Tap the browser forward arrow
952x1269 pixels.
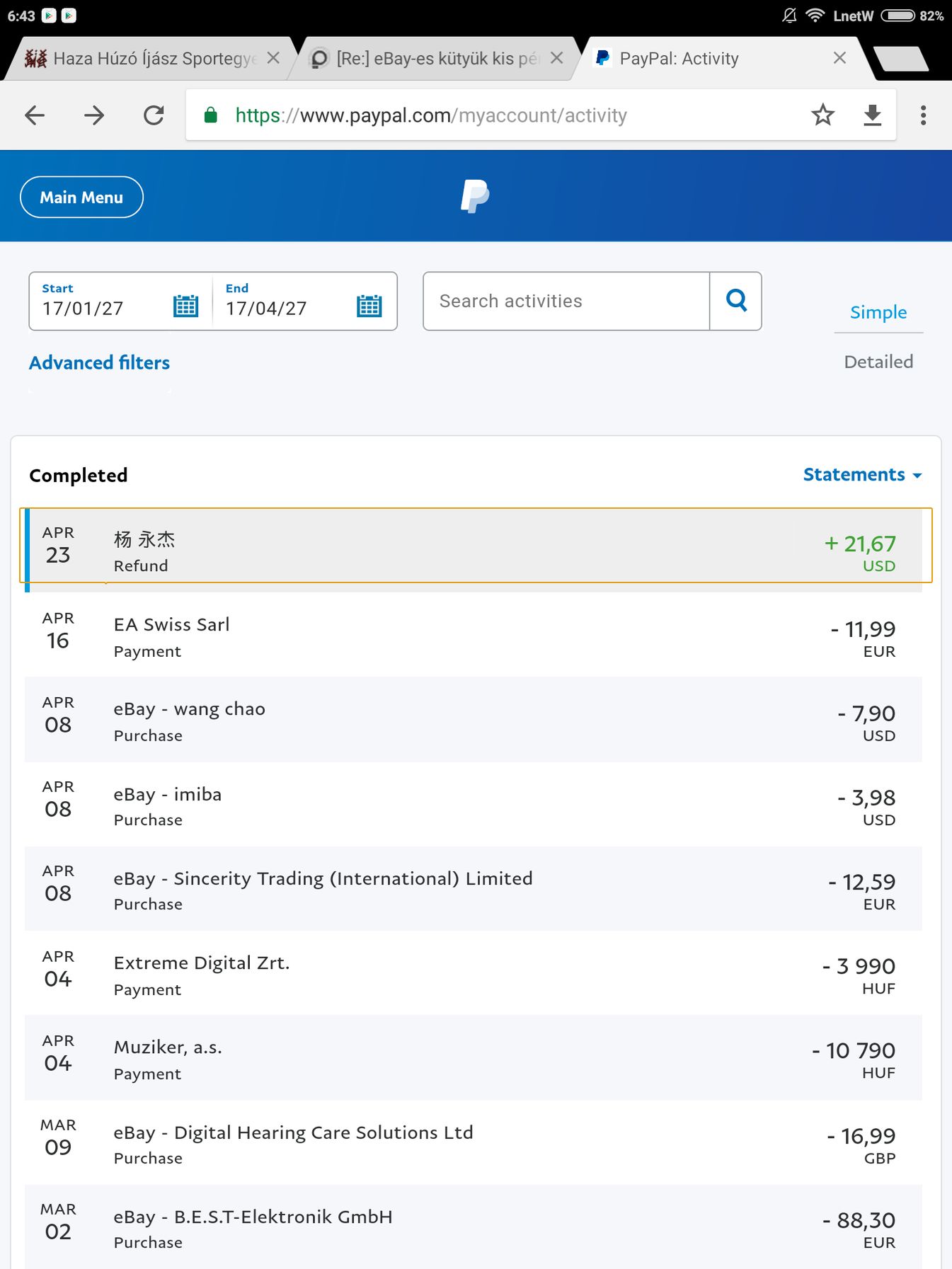click(94, 115)
